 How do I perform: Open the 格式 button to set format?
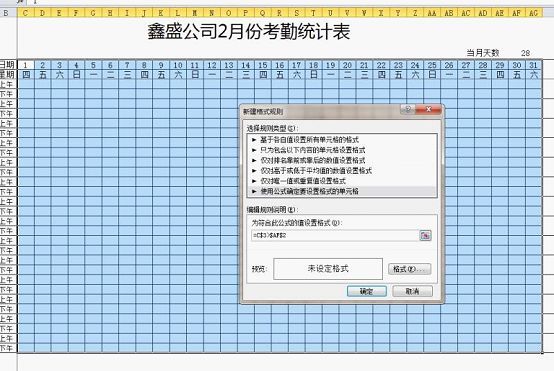pyautogui.click(x=409, y=269)
